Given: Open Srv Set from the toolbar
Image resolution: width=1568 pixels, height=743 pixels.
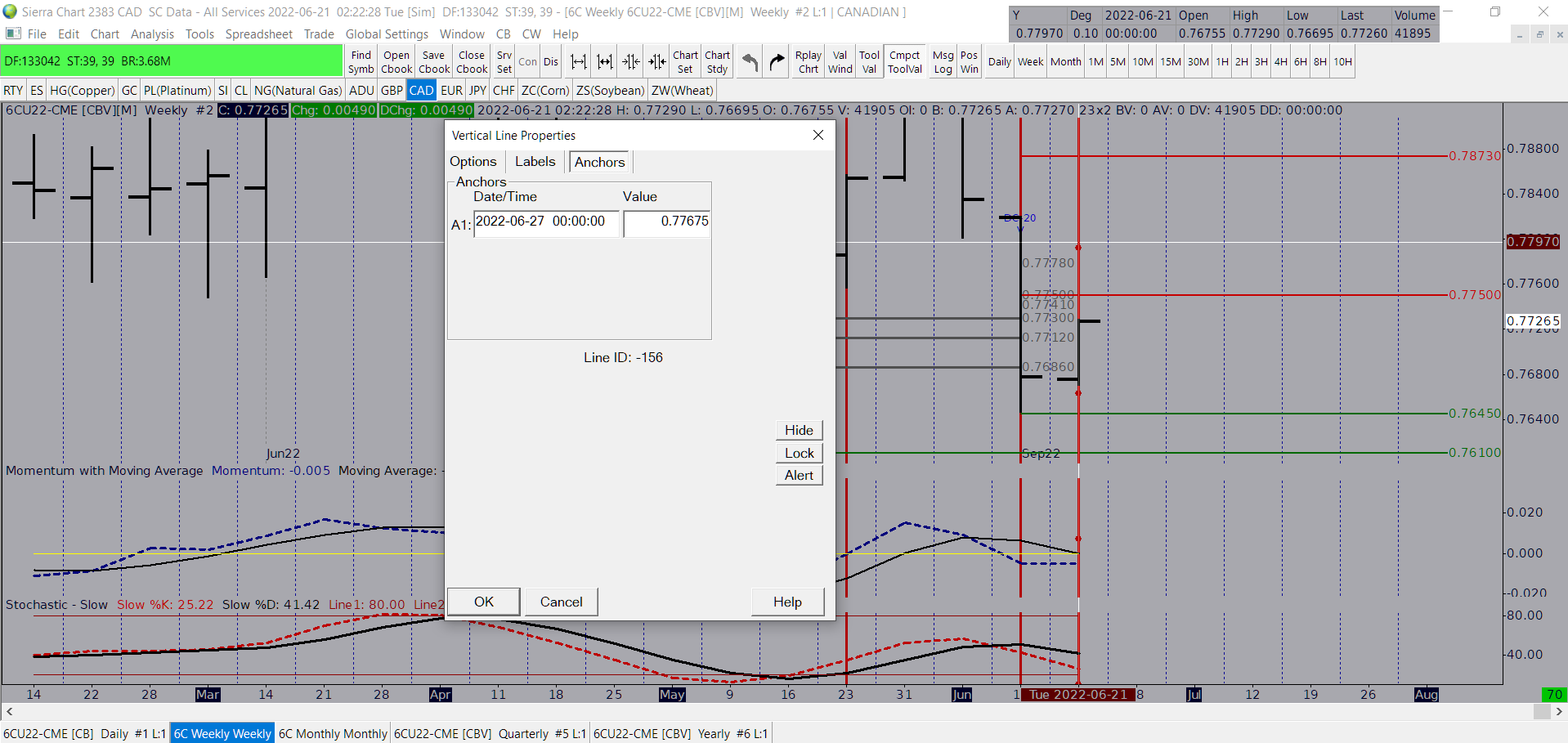Looking at the screenshot, I should 504,62.
